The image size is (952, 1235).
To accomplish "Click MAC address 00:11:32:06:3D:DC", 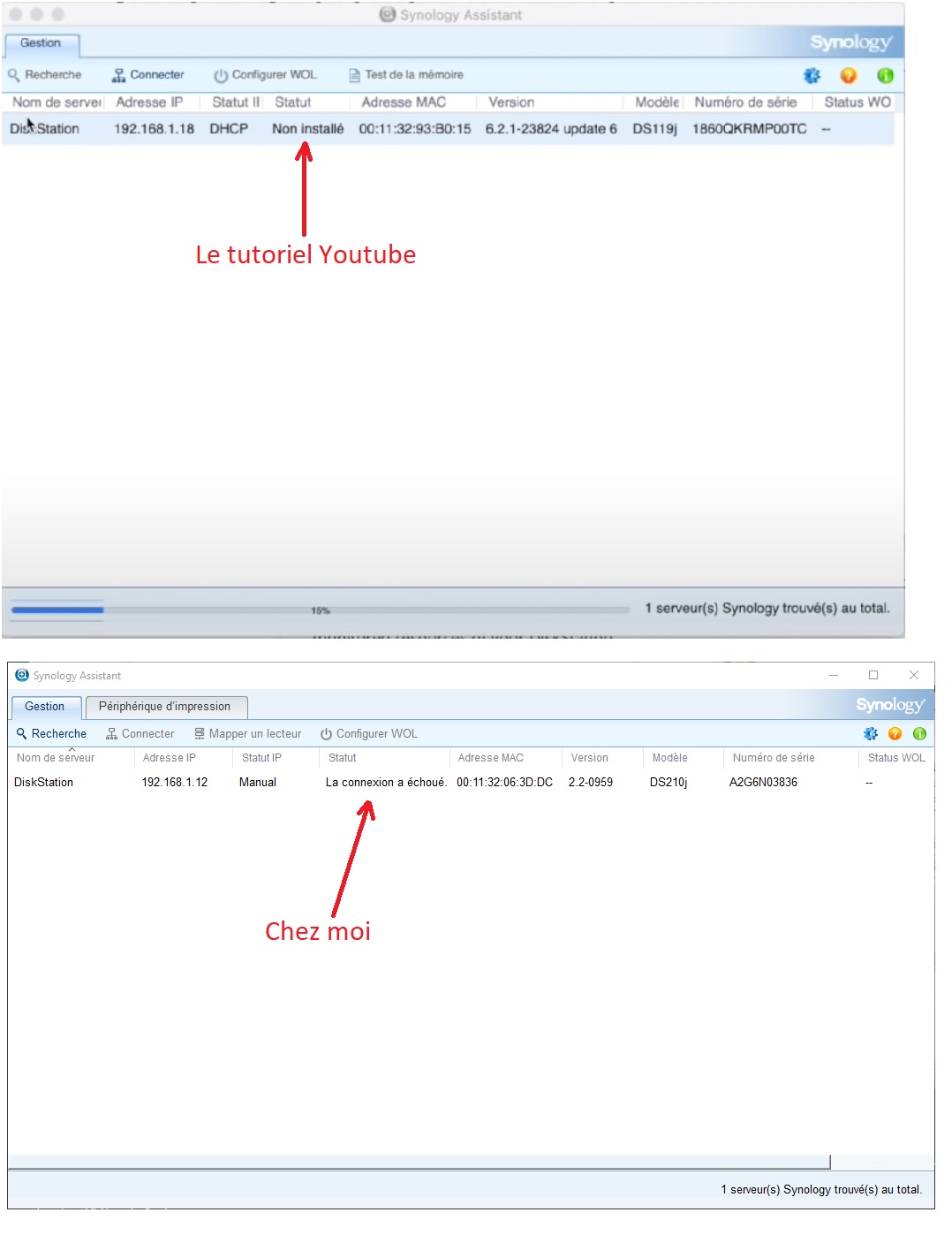I will point(504,783).
